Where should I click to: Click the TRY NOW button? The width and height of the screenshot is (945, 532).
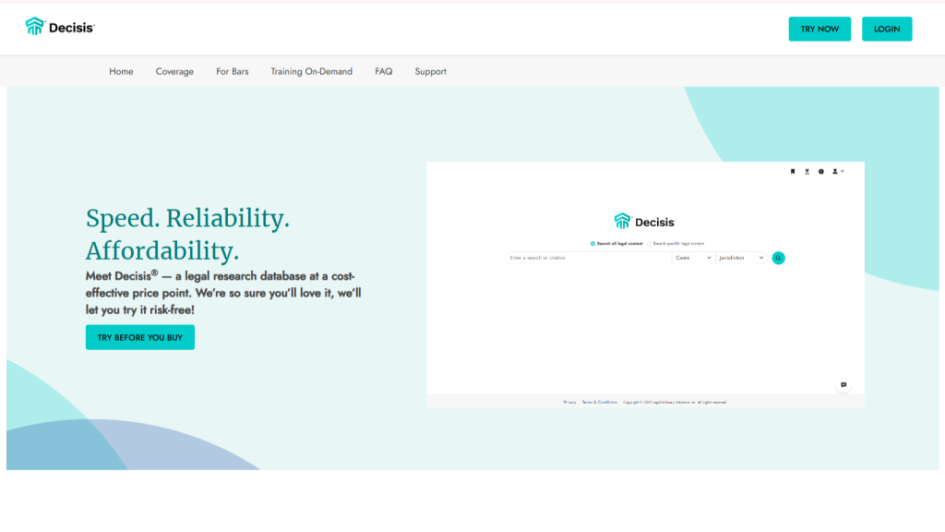820,29
